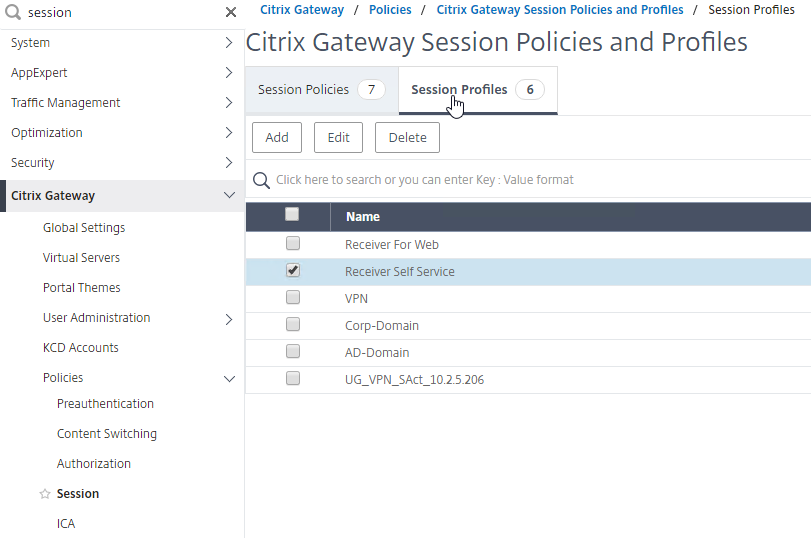Select the AD-Domain profile name
The width and height of the screenshot is (811, 538).
coord(377,353)
